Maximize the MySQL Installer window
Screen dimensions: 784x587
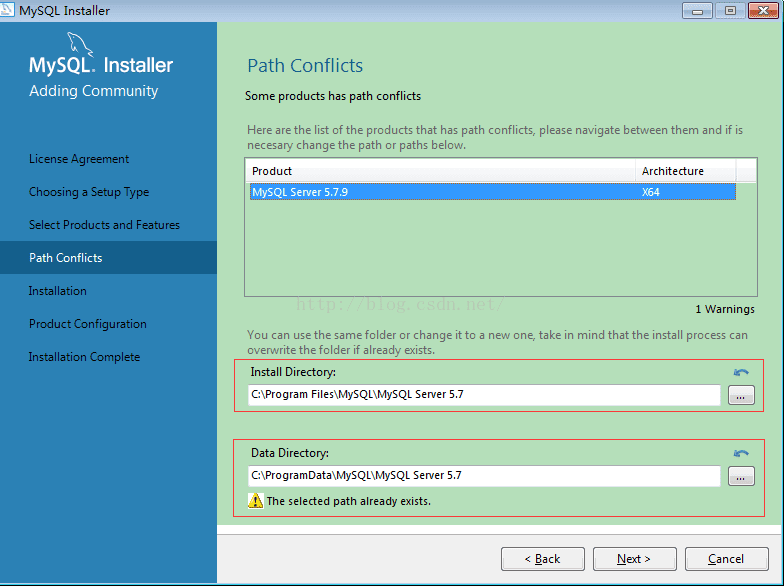pos(730,11)
